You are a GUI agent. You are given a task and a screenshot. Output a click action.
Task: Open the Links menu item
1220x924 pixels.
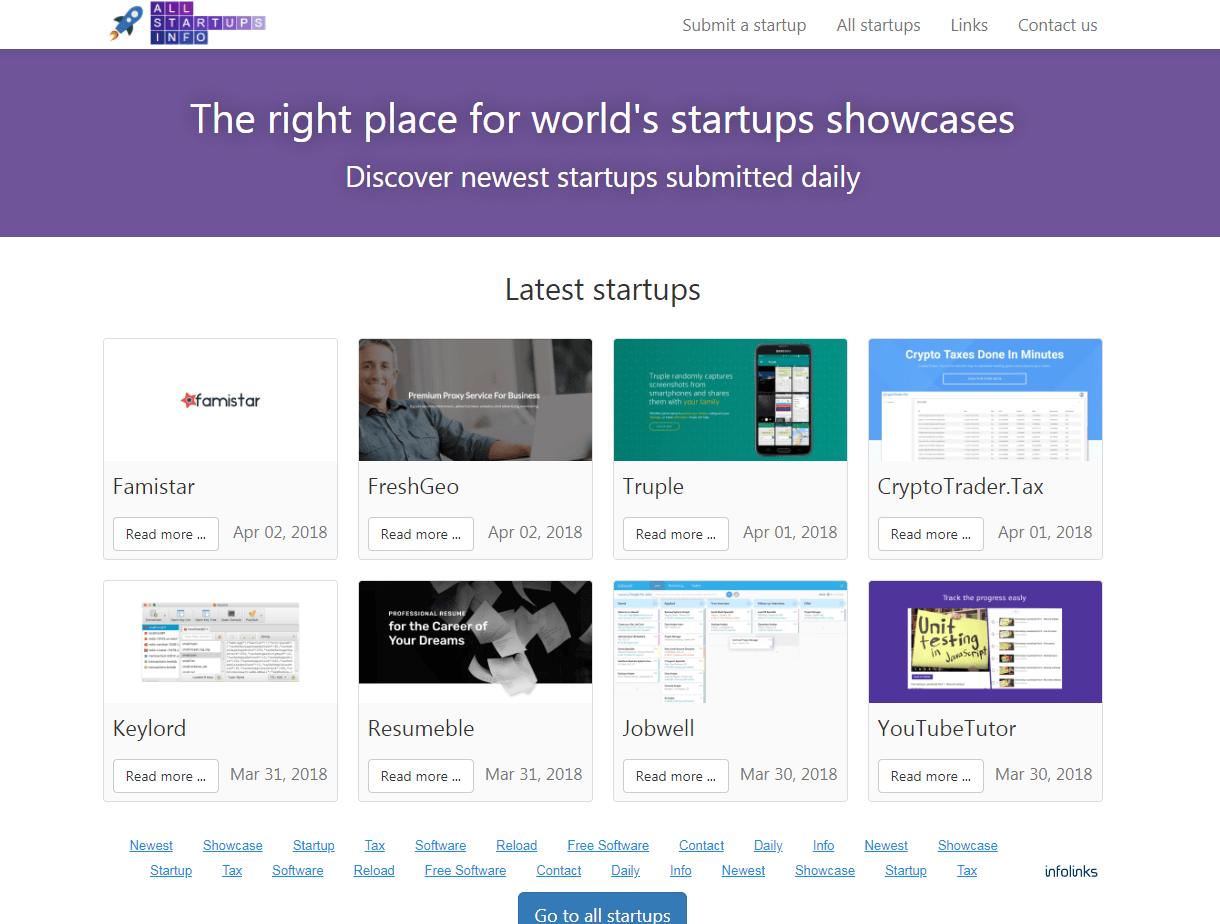pyautogui.click(x=969, y=25)
